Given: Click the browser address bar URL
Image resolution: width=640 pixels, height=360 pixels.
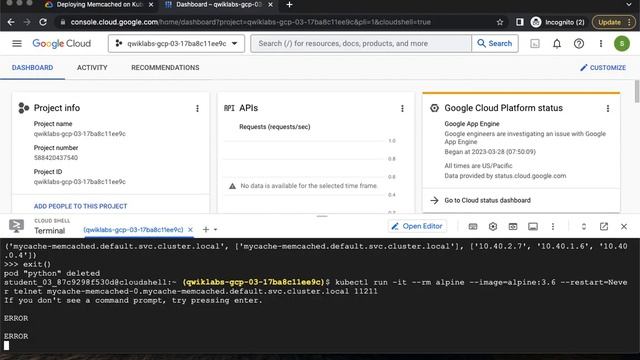Looking at the screenshot, I should point(250,22).
